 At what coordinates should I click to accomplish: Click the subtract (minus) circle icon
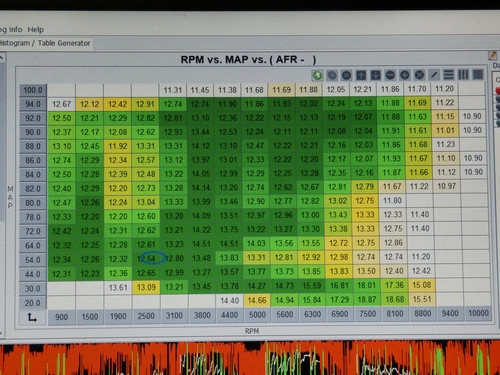(390, 75)
